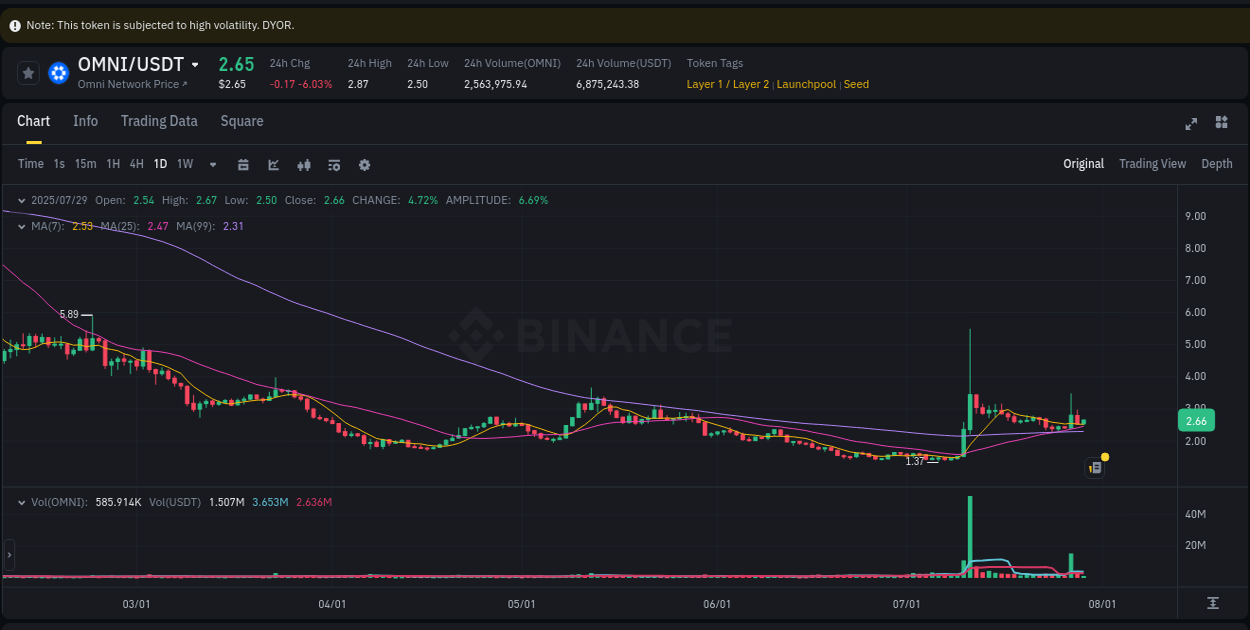Screen dimensions: 1250x630
Task: Open the layout grid icon
Action: (x=1221, y=123)
